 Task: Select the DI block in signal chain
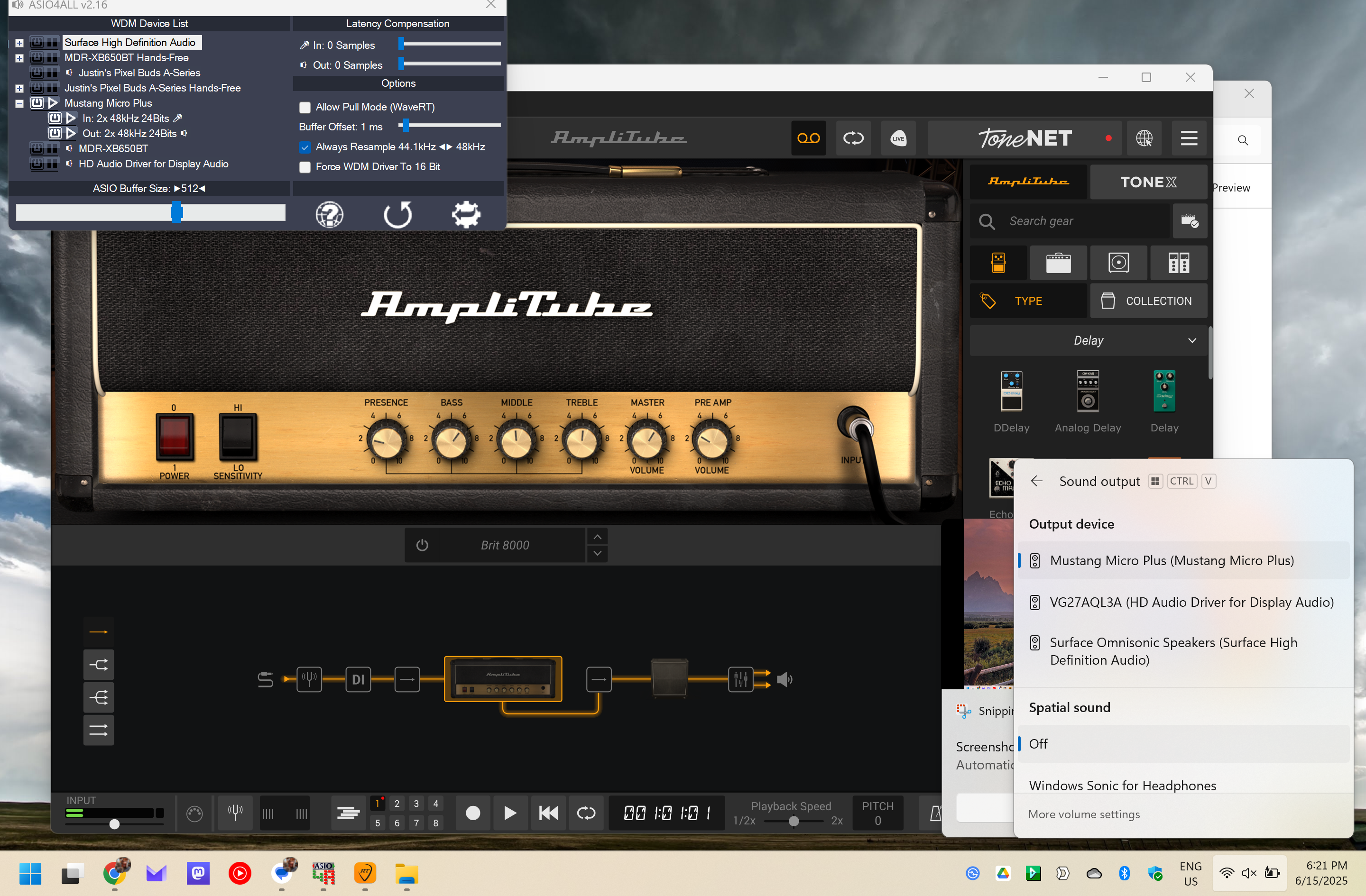pos(358,679)
